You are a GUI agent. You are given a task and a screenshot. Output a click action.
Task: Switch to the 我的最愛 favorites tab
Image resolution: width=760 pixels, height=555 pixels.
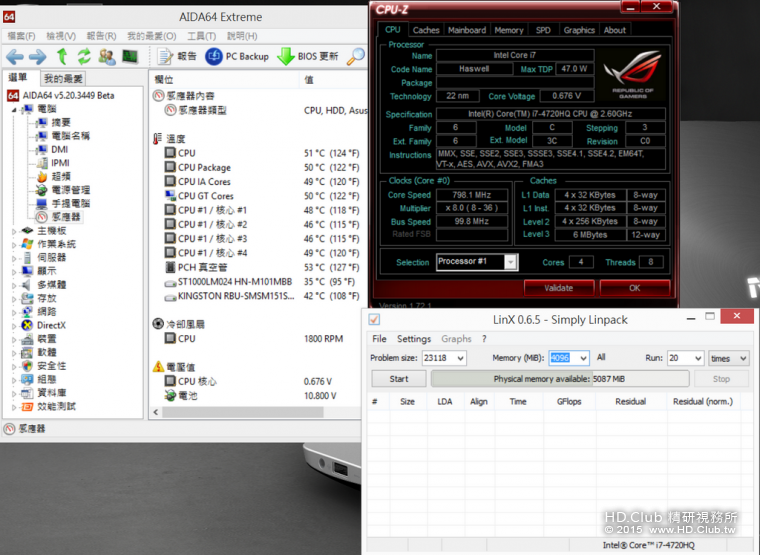(x=63, y=78)
